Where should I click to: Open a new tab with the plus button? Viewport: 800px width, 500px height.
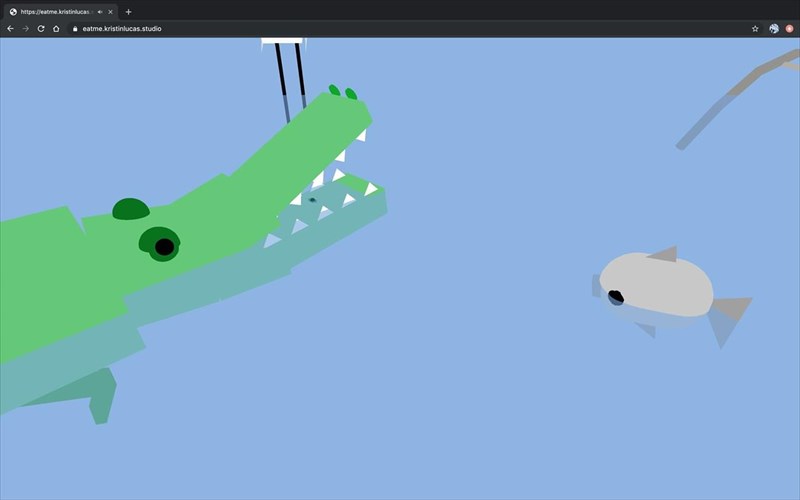click(128, 12)
